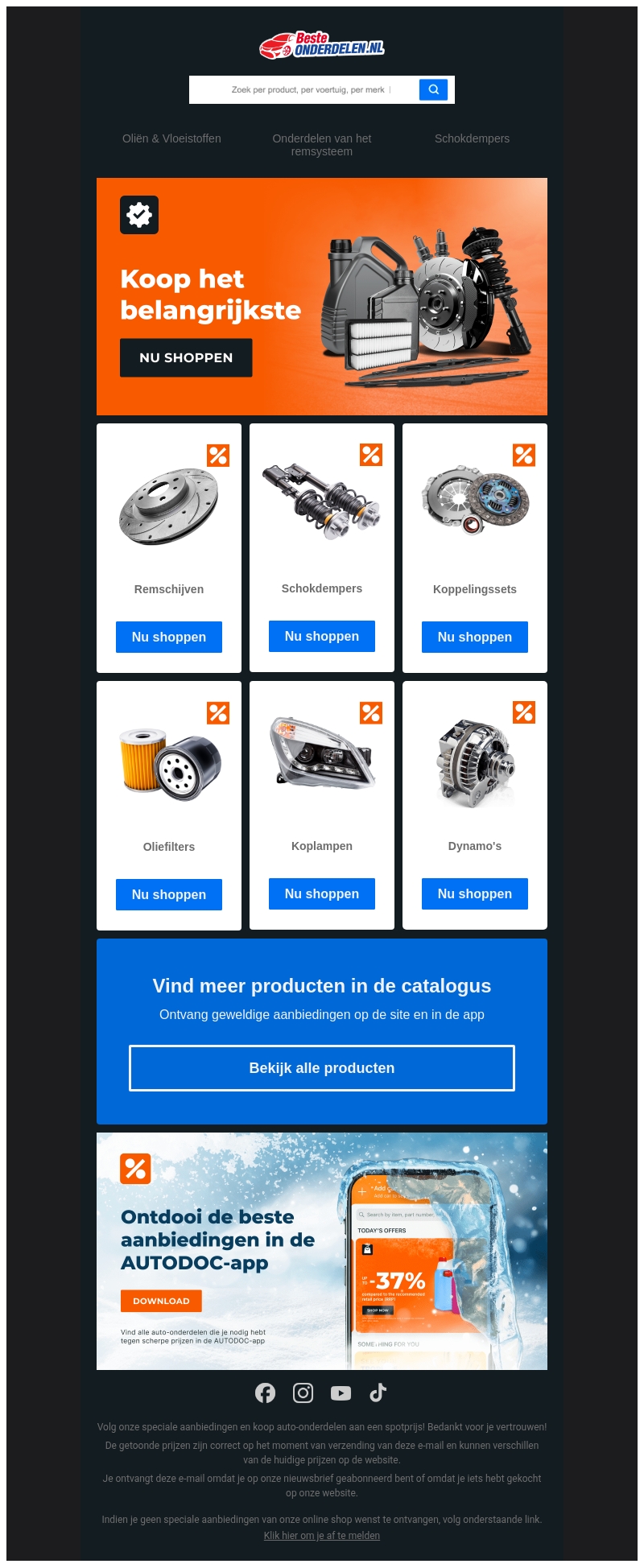
Task: Open the TikTok icon in footer
Action: [x=378, y=1393]
